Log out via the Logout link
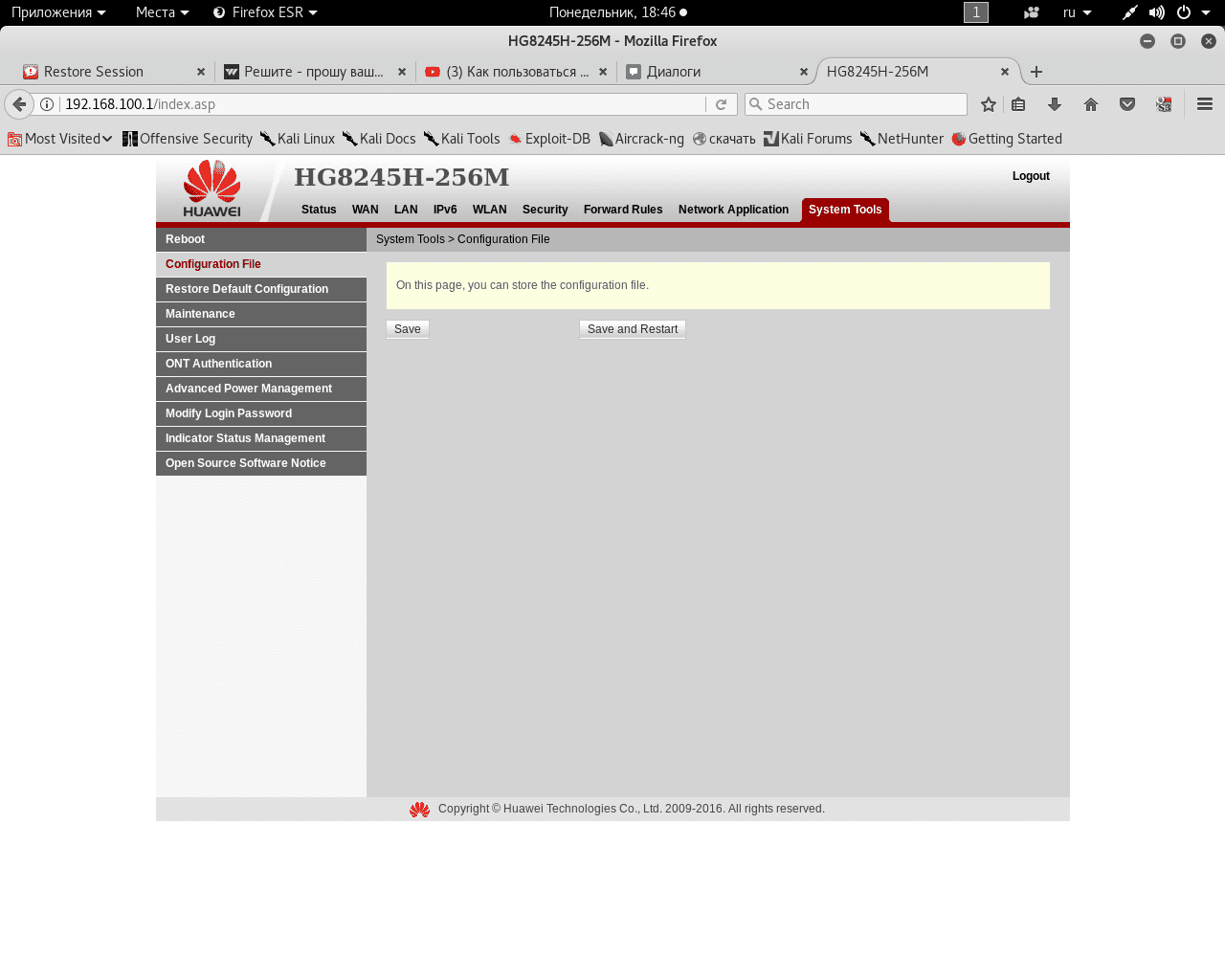Image resolution: width=1225 pixels, height=980 pixels. pyautogui.click(x=1031, y=176)
